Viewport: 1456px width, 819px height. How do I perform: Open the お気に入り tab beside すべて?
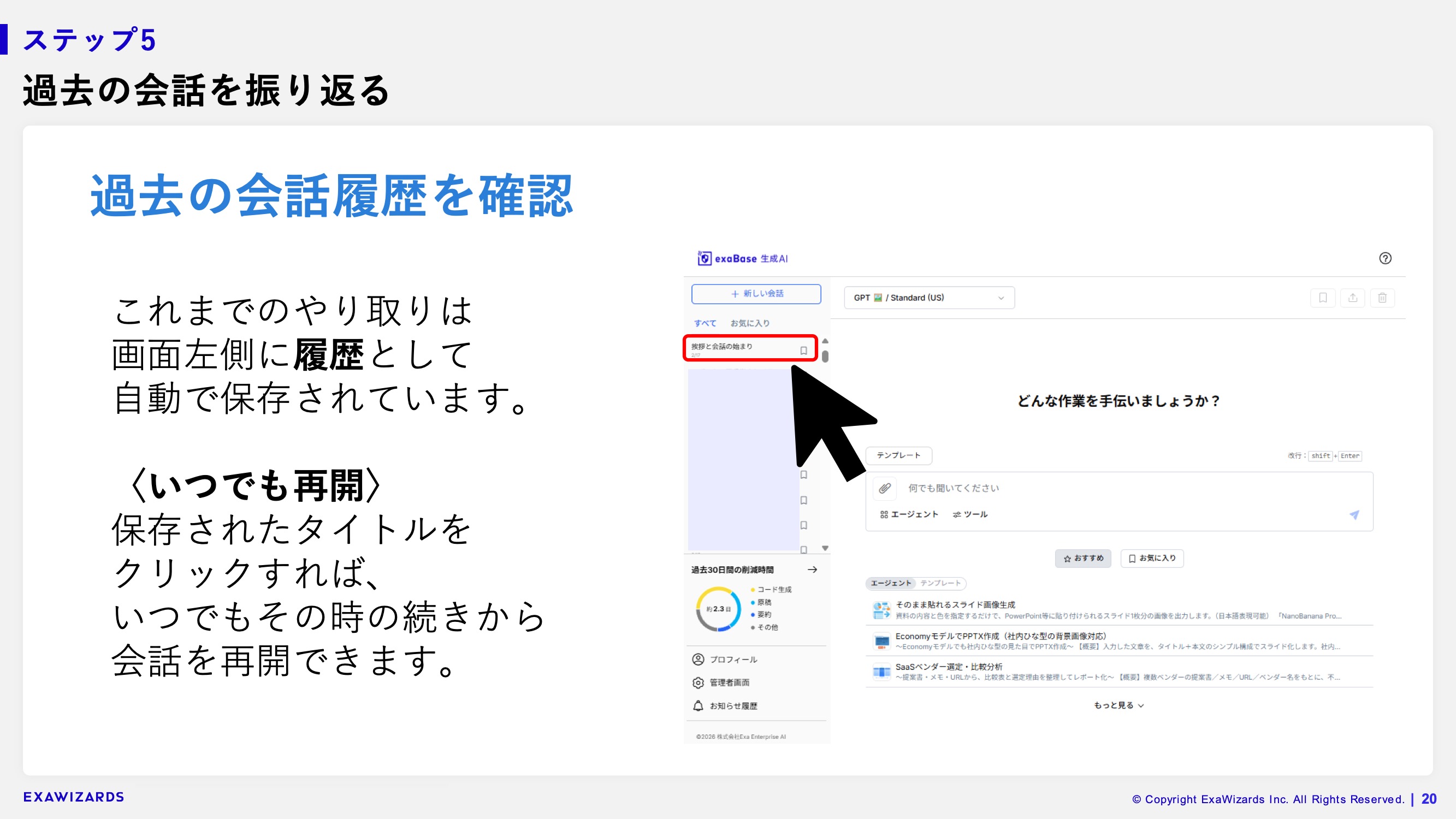749,323
